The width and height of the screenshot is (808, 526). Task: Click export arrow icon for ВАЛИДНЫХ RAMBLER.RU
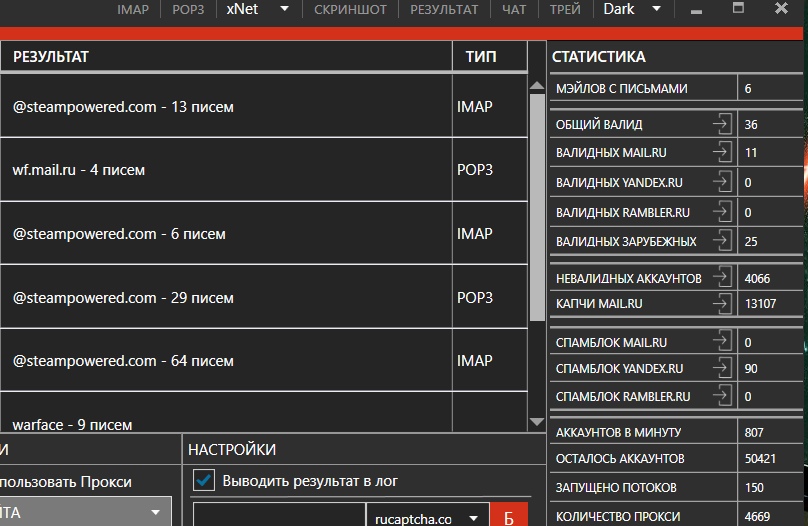click(722, 212)
